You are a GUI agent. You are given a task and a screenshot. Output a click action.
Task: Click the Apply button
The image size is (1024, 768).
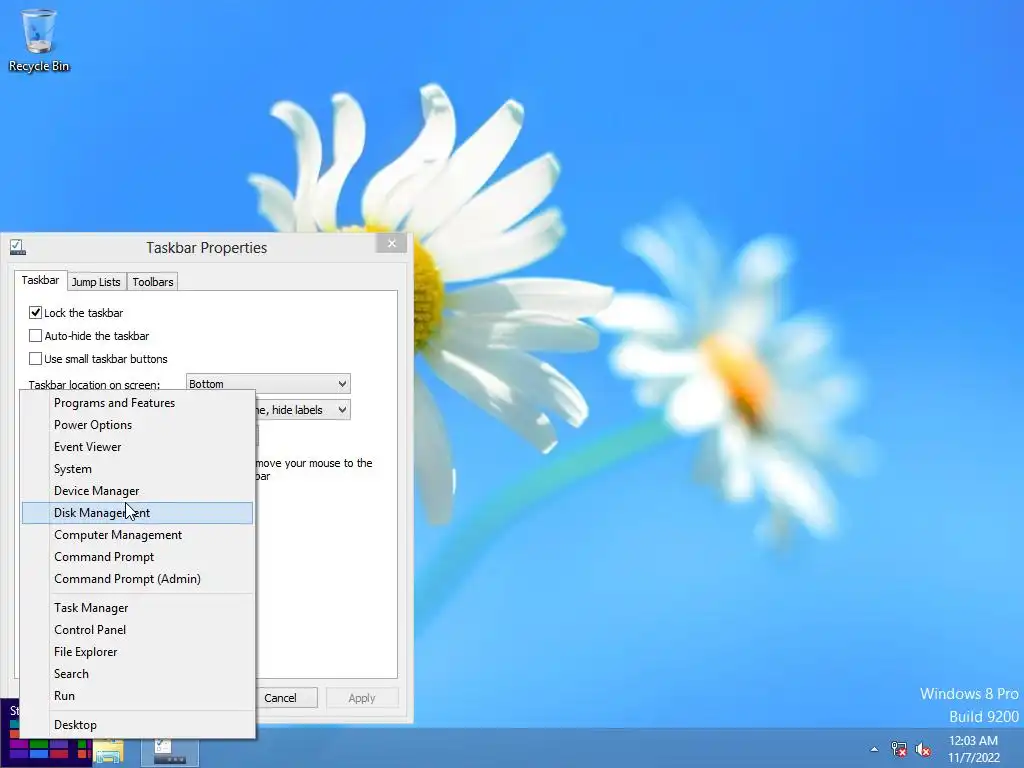click(362, 697)
